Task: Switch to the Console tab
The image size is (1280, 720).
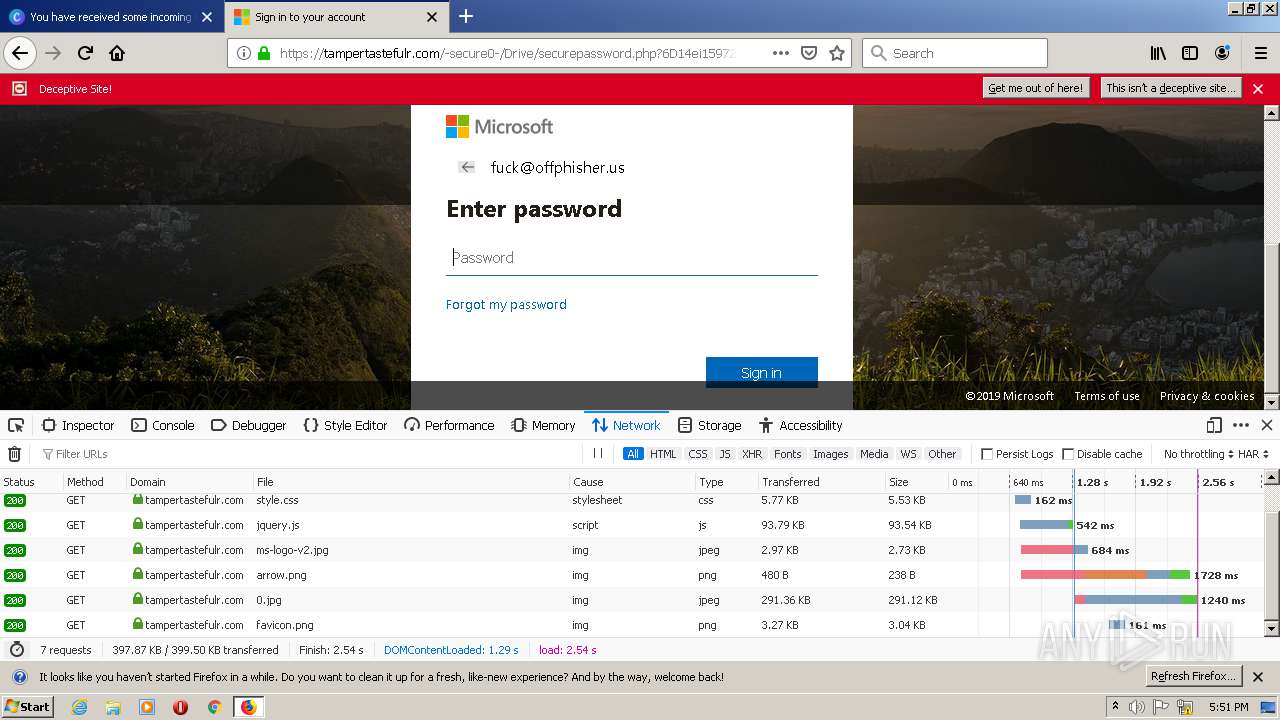Action: point(163,425)
